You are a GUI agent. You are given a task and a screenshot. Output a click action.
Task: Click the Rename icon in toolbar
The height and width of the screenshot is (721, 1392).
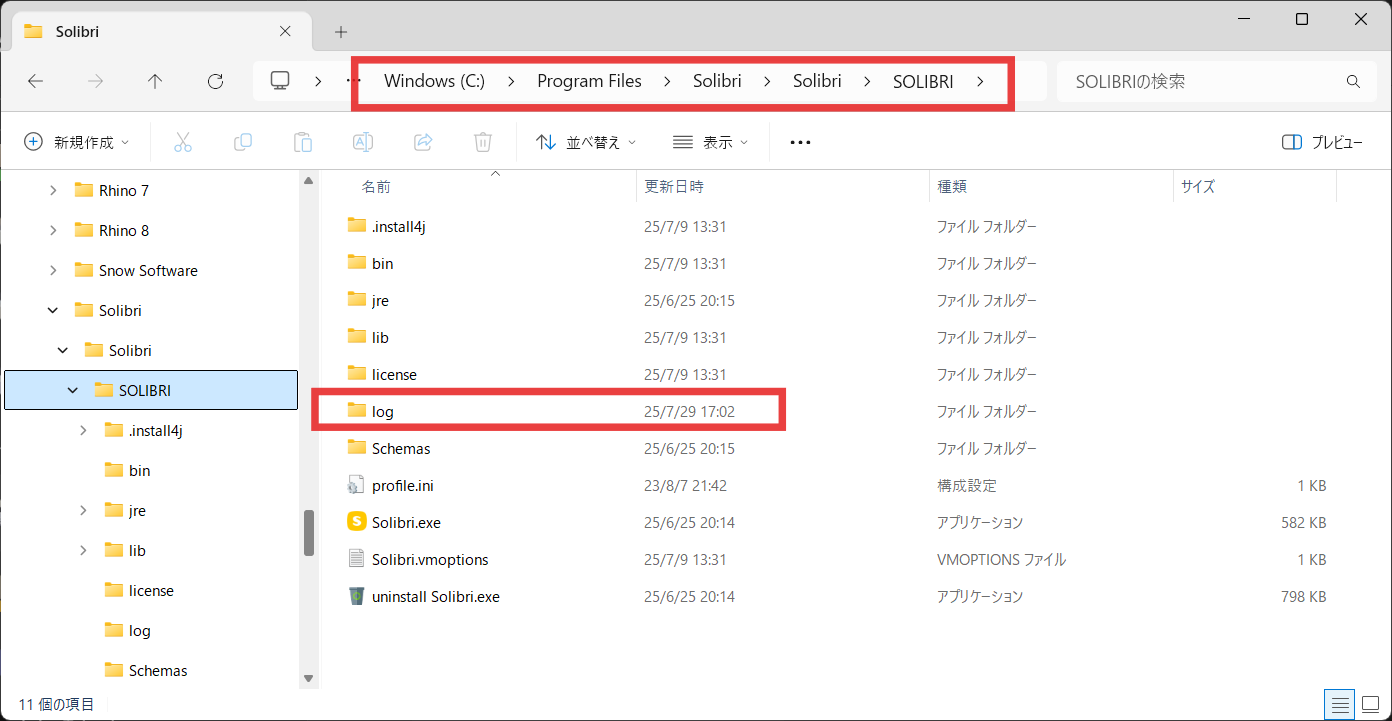coord(363,142)
